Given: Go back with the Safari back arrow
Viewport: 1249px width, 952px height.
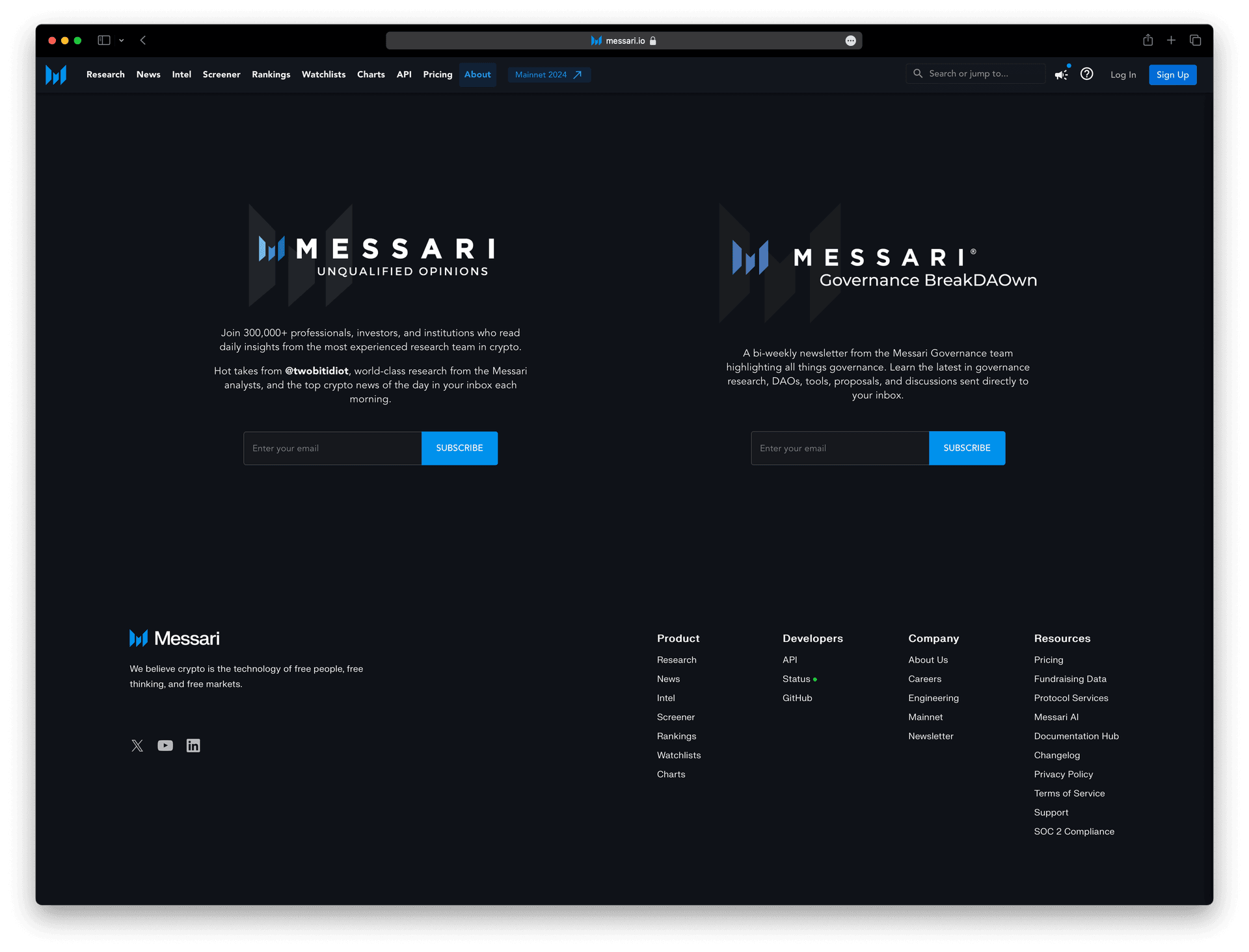Looking at the screenshot, I should coord(143,40).
